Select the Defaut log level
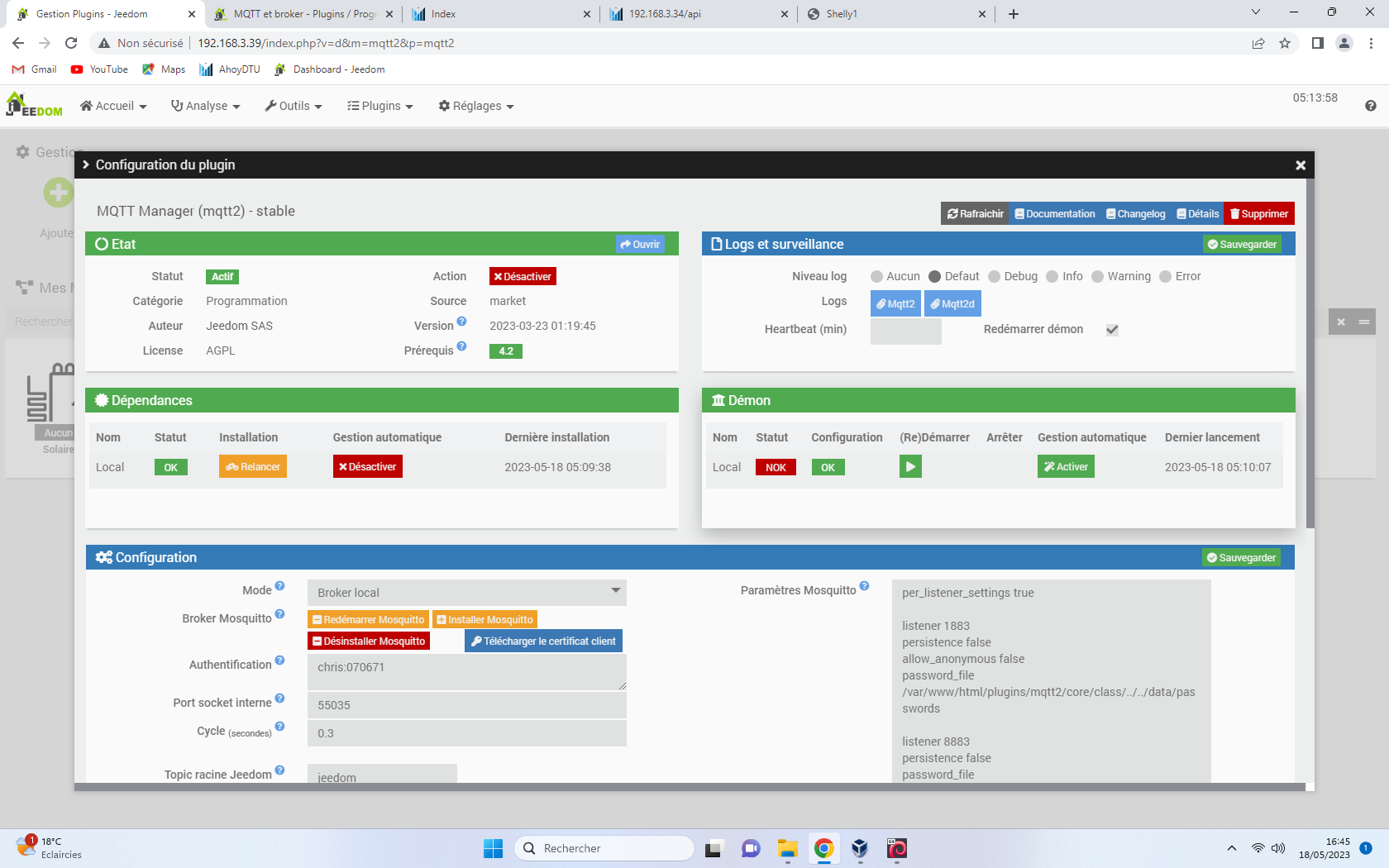The width and height of the screenshot is (1389, 868). (934, 276)
